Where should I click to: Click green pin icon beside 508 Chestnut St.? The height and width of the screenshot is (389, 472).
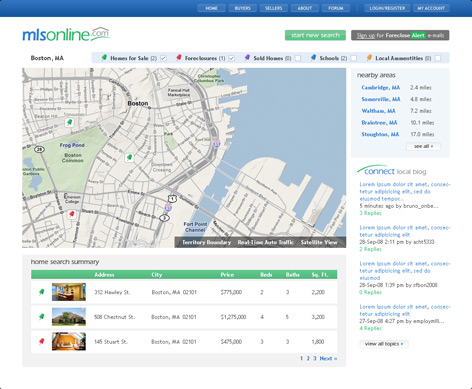click(x=41, y=317)
